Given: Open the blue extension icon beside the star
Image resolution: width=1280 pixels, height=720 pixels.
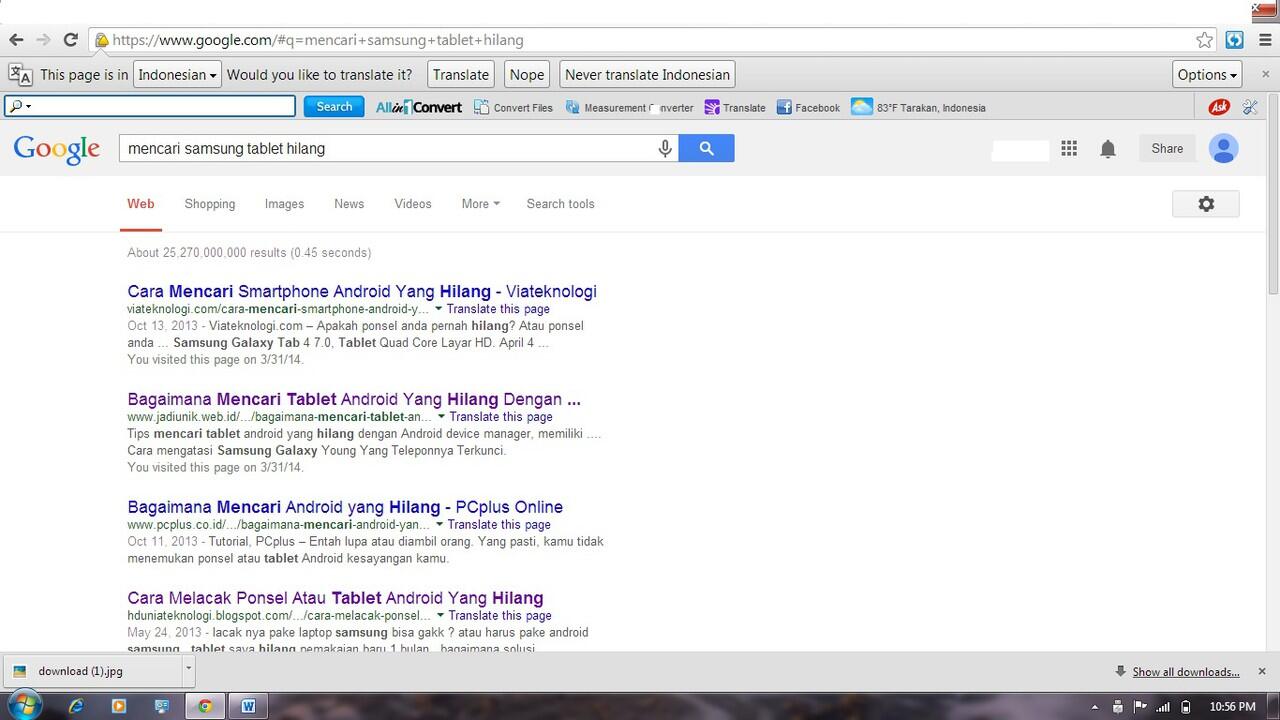Looking at the screenshot, I should point(1234,40).
